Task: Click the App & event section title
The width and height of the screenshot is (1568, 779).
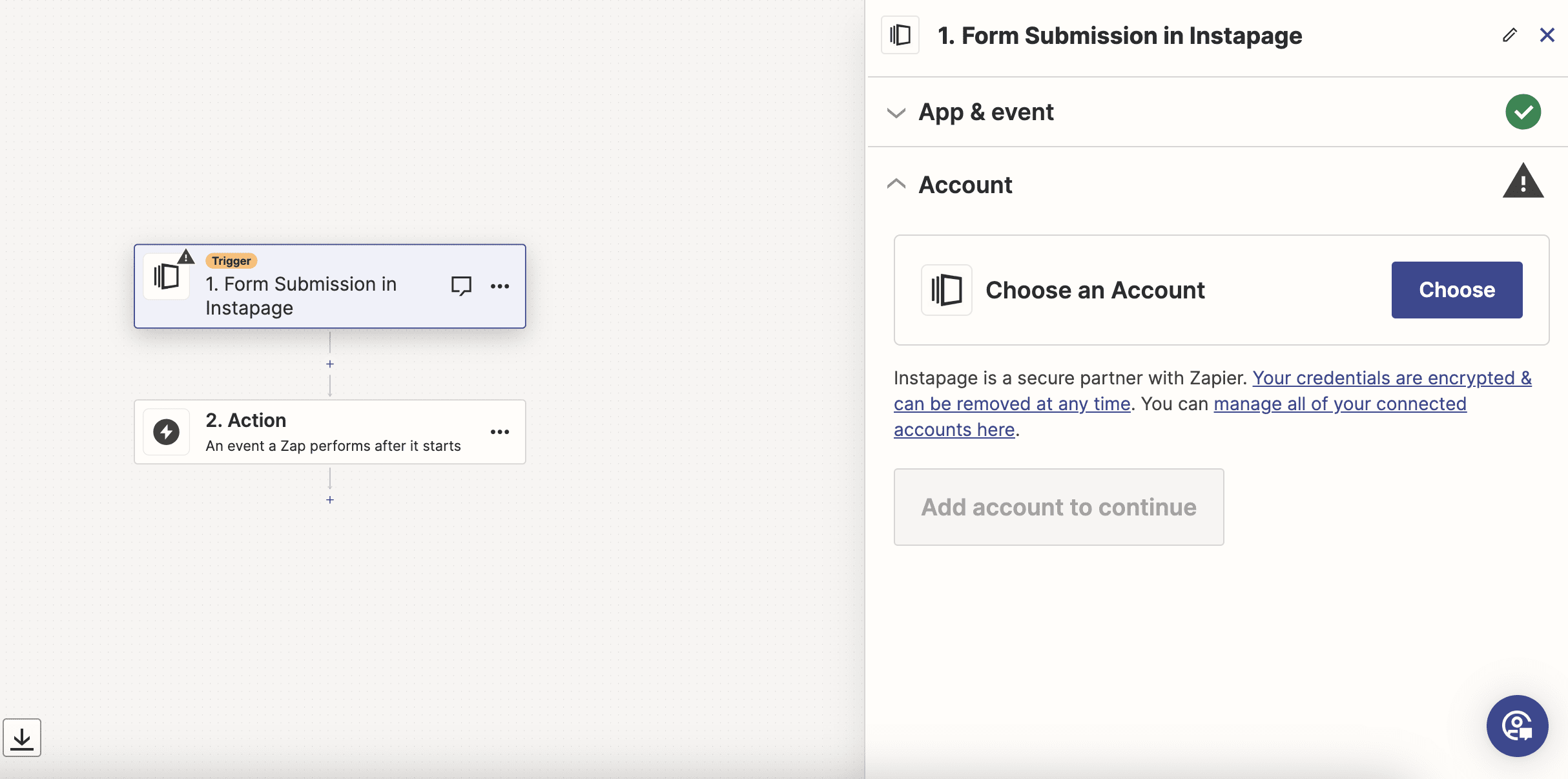Action: [x=986, y=112]
